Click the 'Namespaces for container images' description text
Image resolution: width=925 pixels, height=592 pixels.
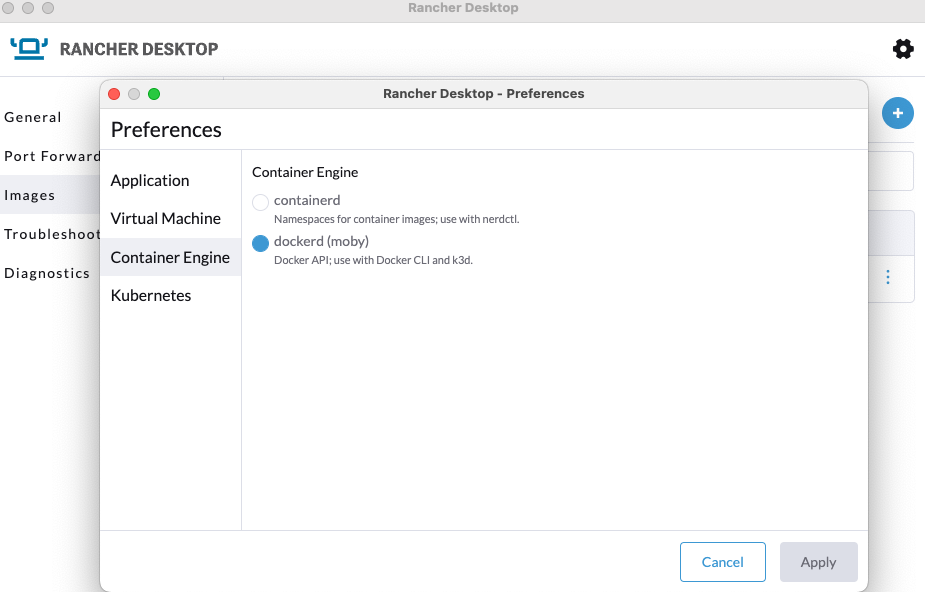[396, 219]
